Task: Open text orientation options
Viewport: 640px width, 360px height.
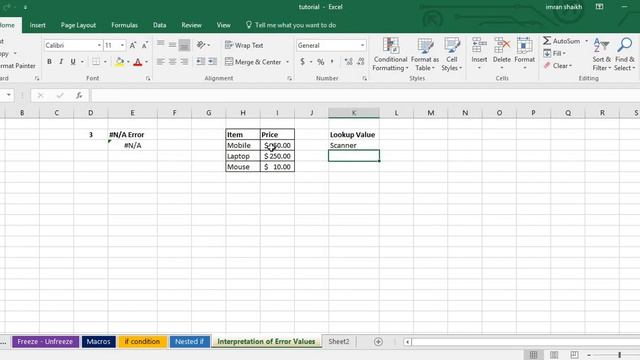Action: 203,45
